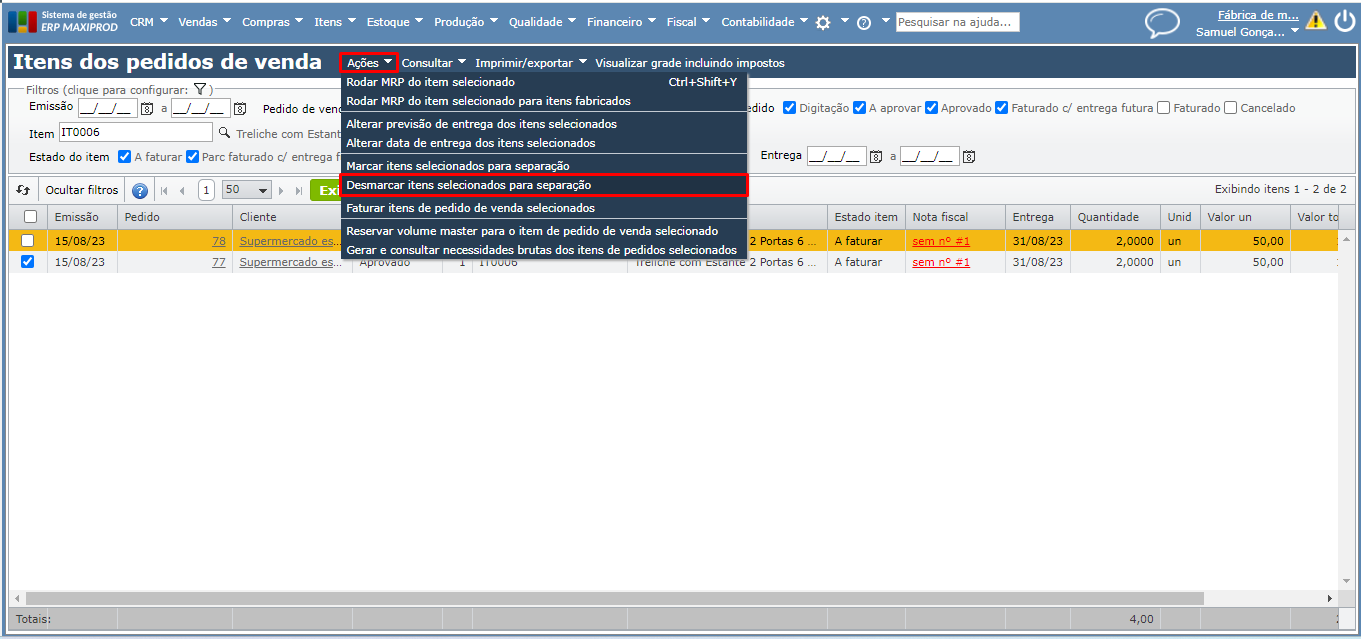The image size is (1361, 639).
Task: Toggle Faturado c/ entrega futura checkbox
Action: point(1002,108)
